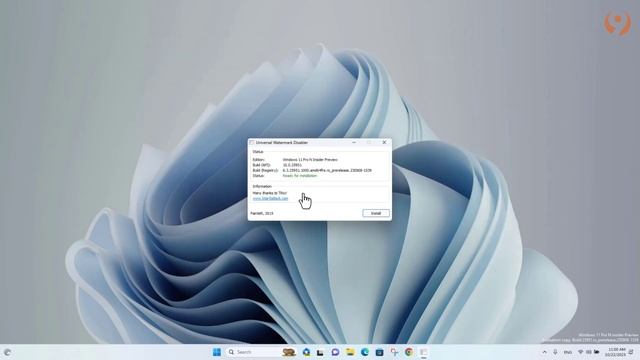The height and width of the screenshot is (360, 640).
Task: Minimize the Universal Watermark Disabler window
Action: [354, 142]
